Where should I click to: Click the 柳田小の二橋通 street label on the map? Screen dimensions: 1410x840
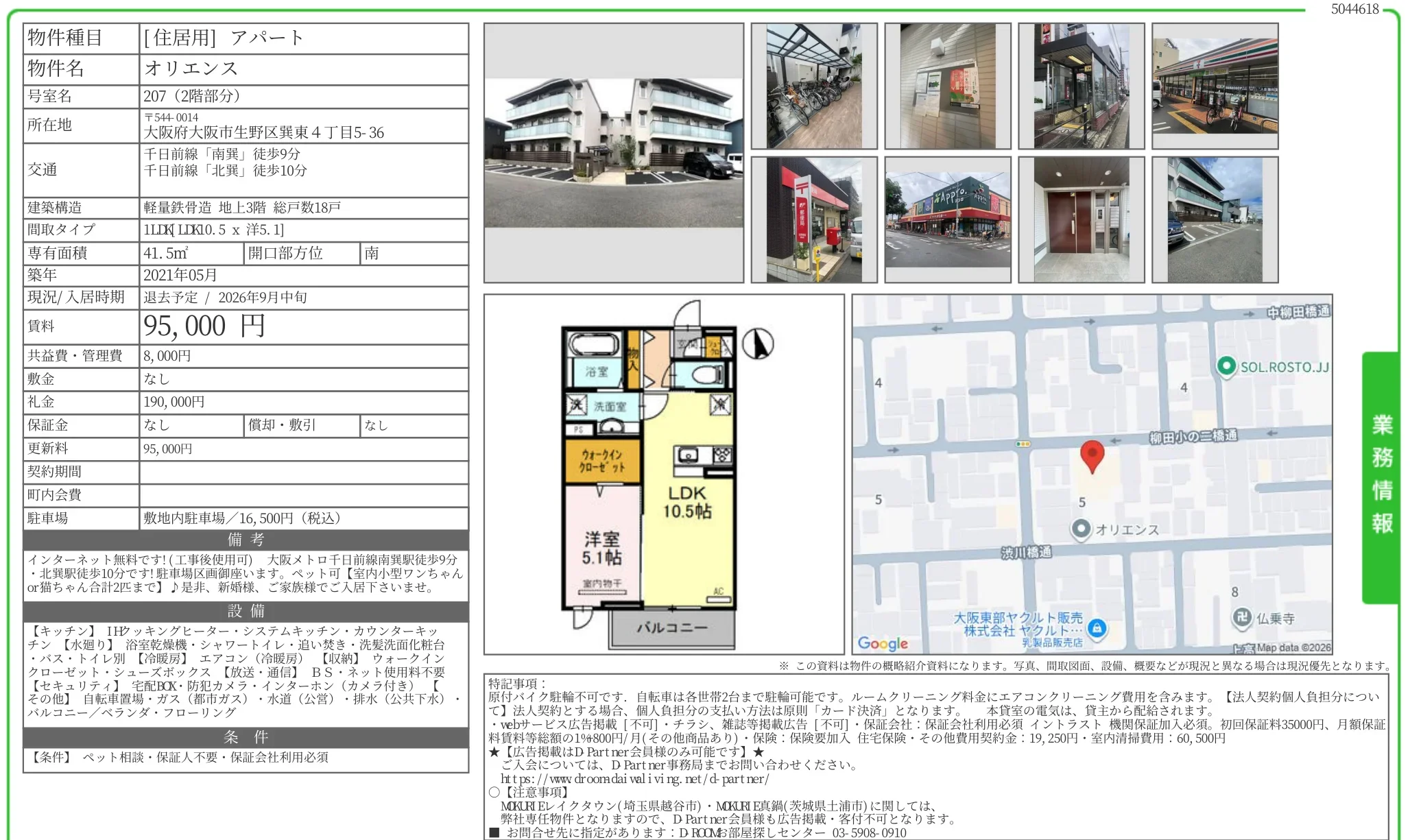[x=1193, y=436]
